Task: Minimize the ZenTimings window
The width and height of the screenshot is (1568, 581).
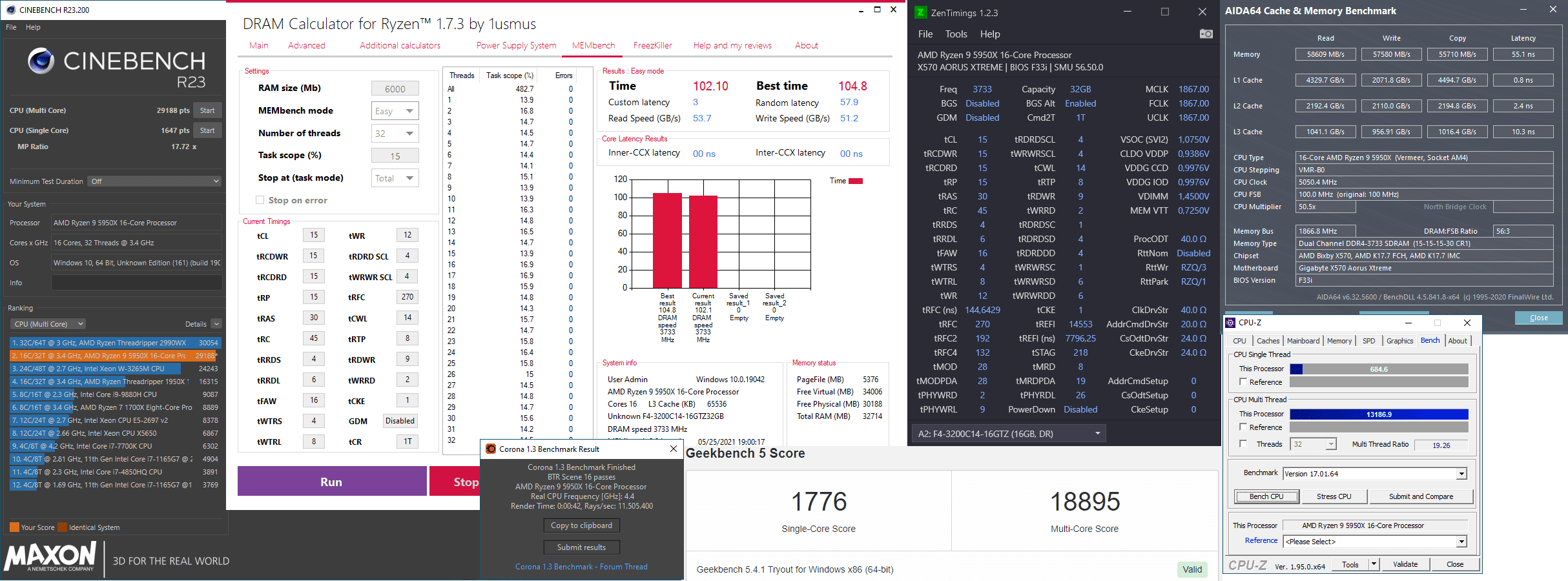Action: (1128, 12)
